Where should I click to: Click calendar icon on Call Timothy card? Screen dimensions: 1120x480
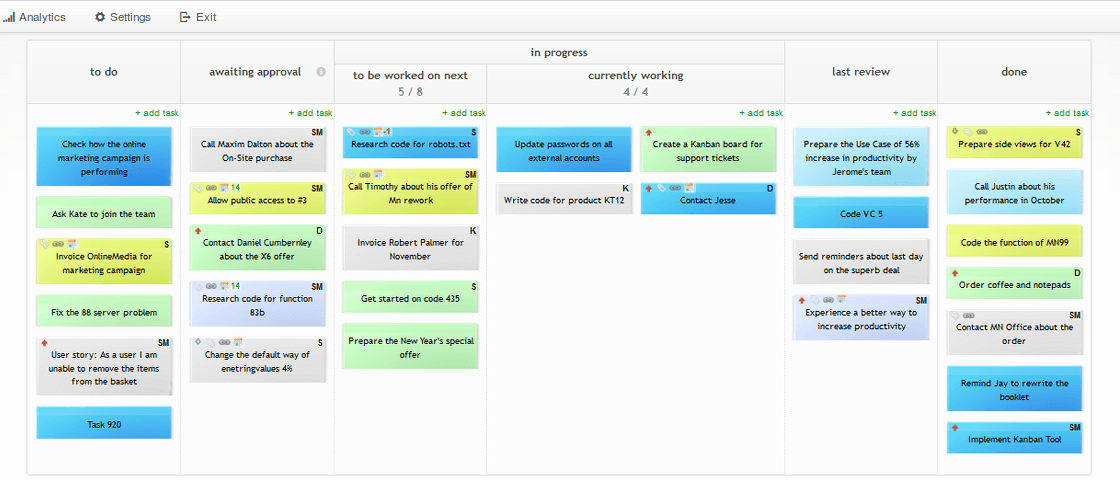378,174
